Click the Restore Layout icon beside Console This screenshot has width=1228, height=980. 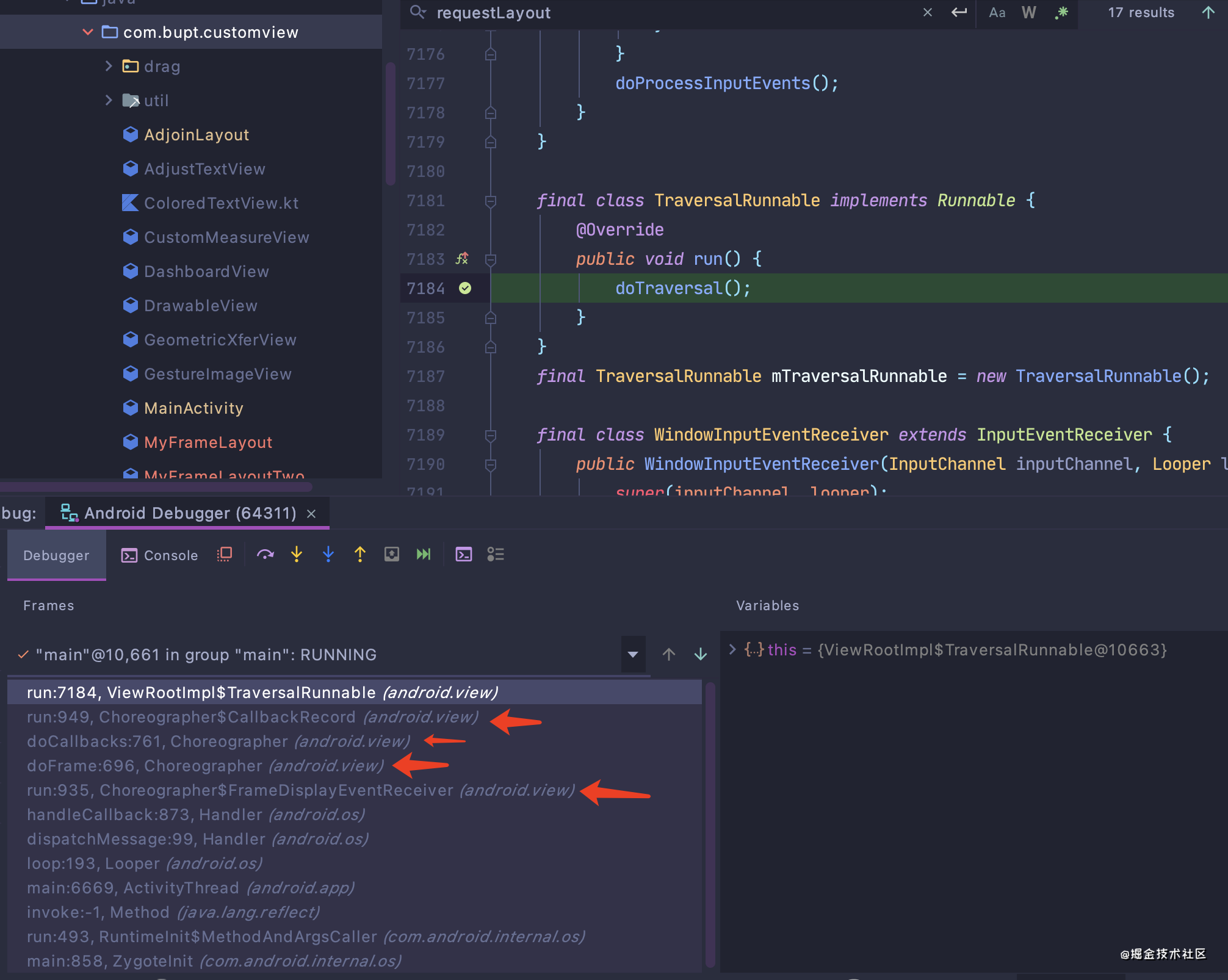click(x=225, y=554)
